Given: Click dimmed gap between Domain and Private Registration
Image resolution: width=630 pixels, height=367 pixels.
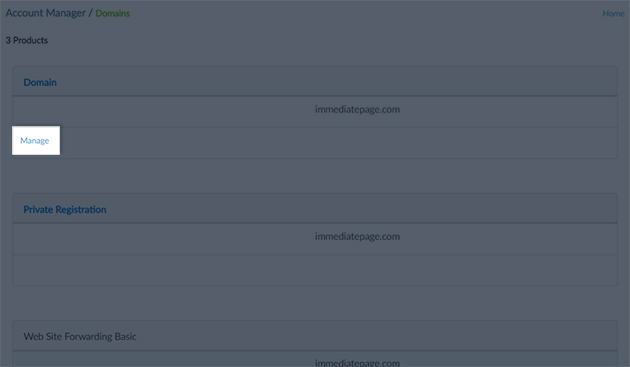Looking at the screenshot, I should [315, 176].
